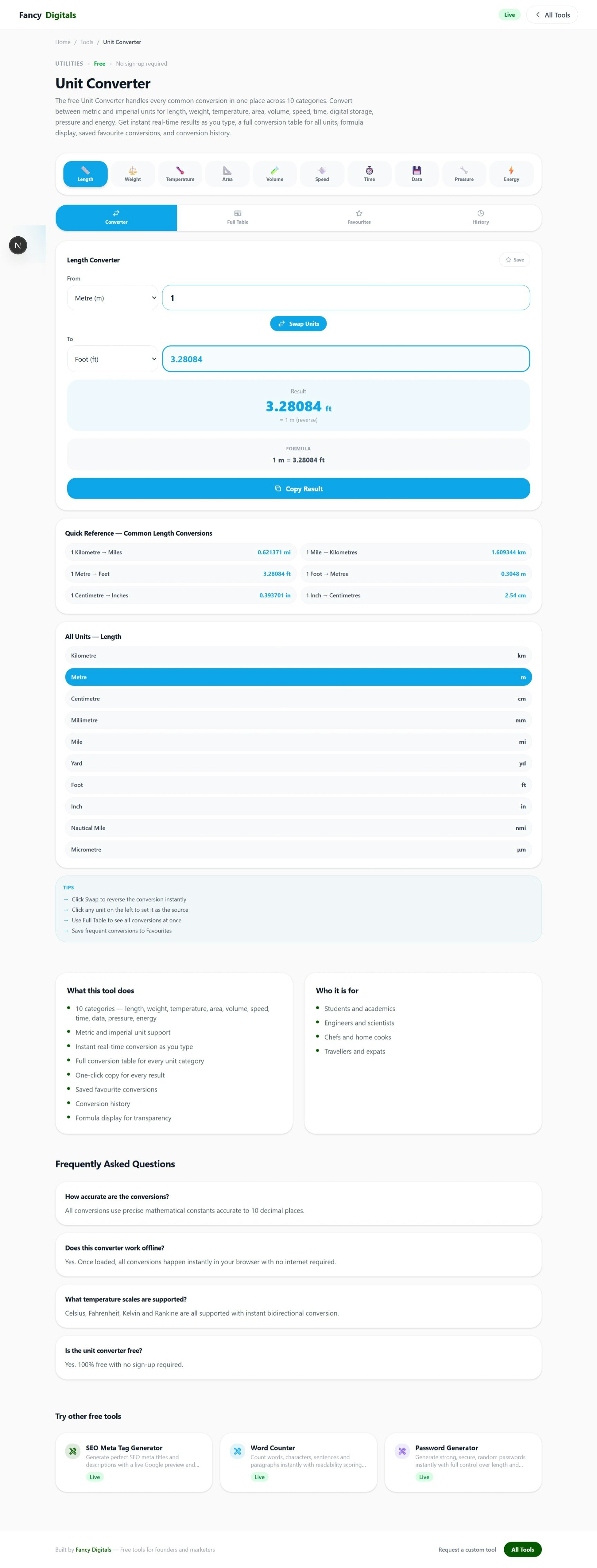The height and width of the screenshot is (1568, 597).
Task: Select the Pressure category wrench icon
Action: click(x=464, y=170)
